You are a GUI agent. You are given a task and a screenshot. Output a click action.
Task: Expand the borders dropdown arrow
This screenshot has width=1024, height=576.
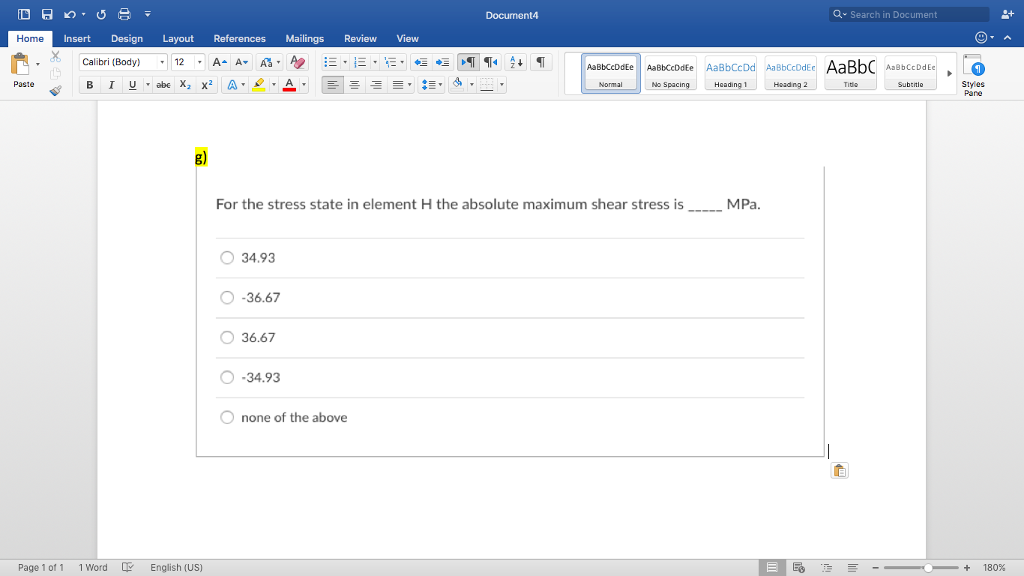pos(502,85)
